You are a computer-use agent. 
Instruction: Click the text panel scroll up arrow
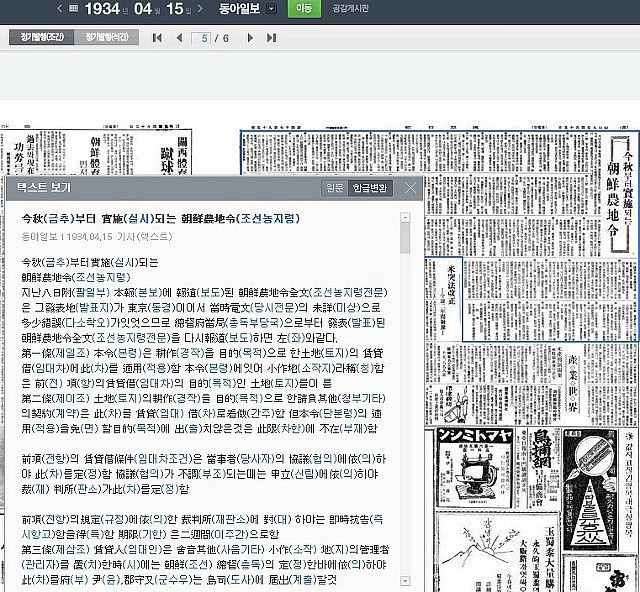point(405,218)
